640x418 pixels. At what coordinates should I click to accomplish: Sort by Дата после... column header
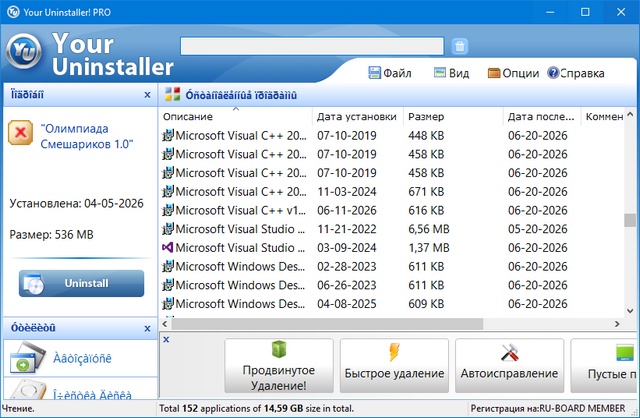coord(542,117)
